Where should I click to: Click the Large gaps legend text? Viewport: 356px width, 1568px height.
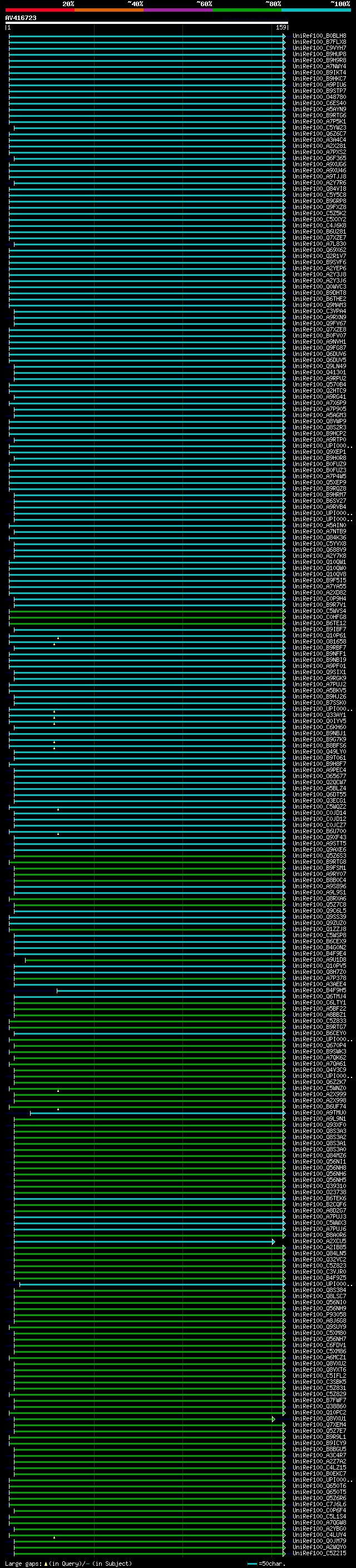point(68,1564)
